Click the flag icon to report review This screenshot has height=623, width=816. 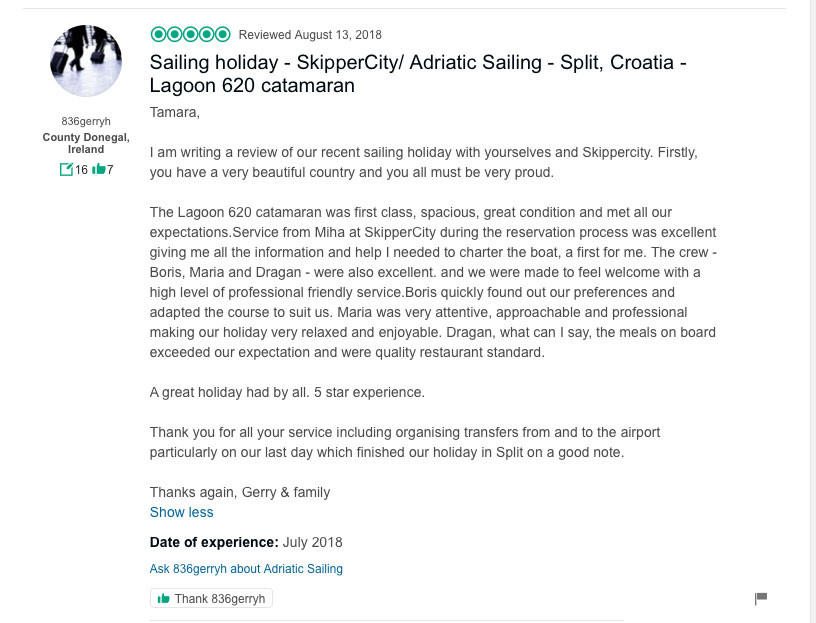[x=761, y=598]
